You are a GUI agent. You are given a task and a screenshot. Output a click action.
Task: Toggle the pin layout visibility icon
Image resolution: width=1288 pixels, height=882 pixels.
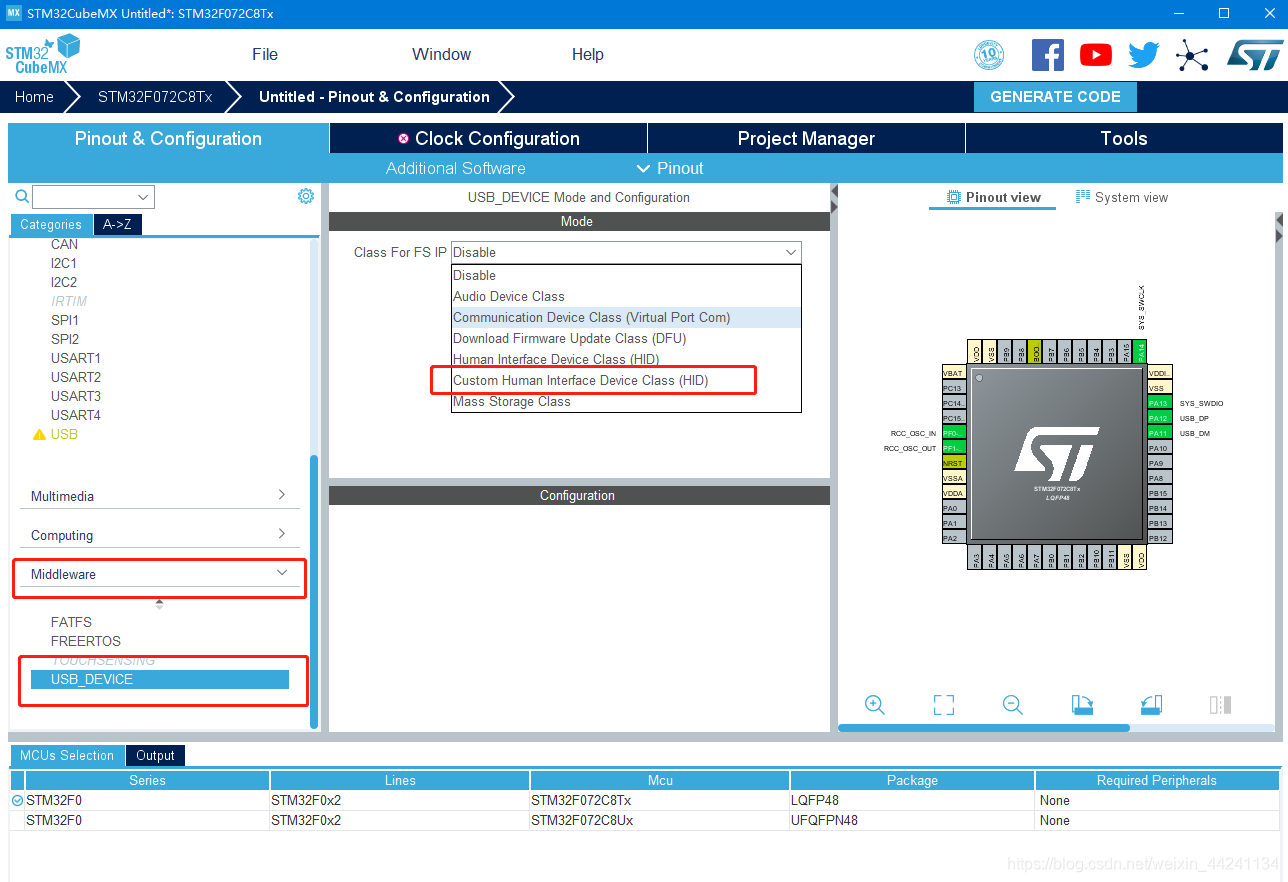tap(1220, 705)
